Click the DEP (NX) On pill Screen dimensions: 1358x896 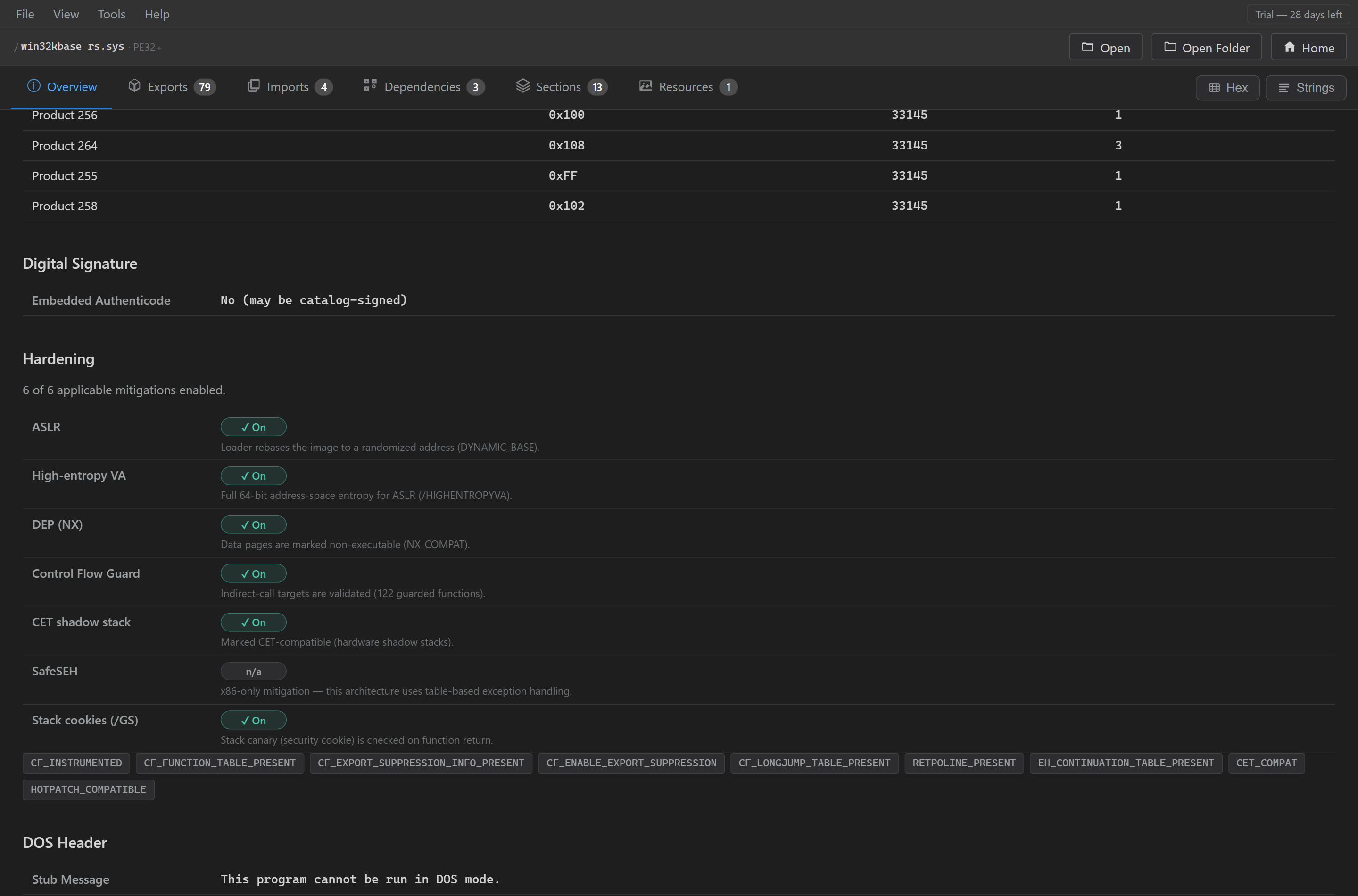tap(253, 524)
